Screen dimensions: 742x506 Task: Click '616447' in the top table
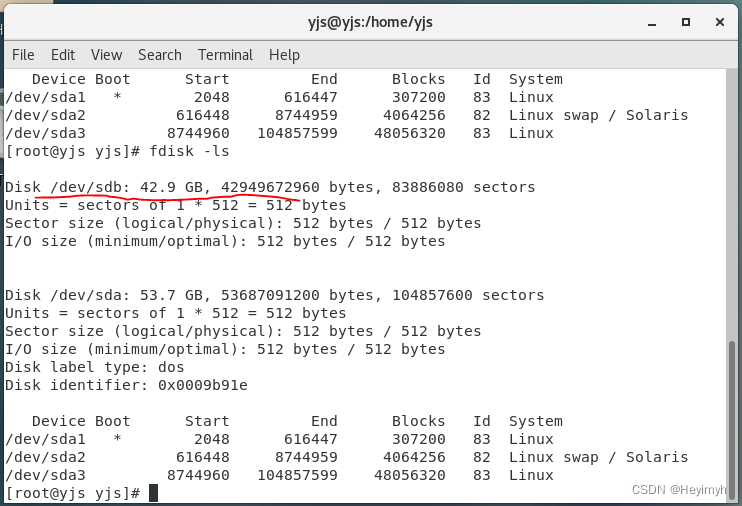tap(310, 98)
